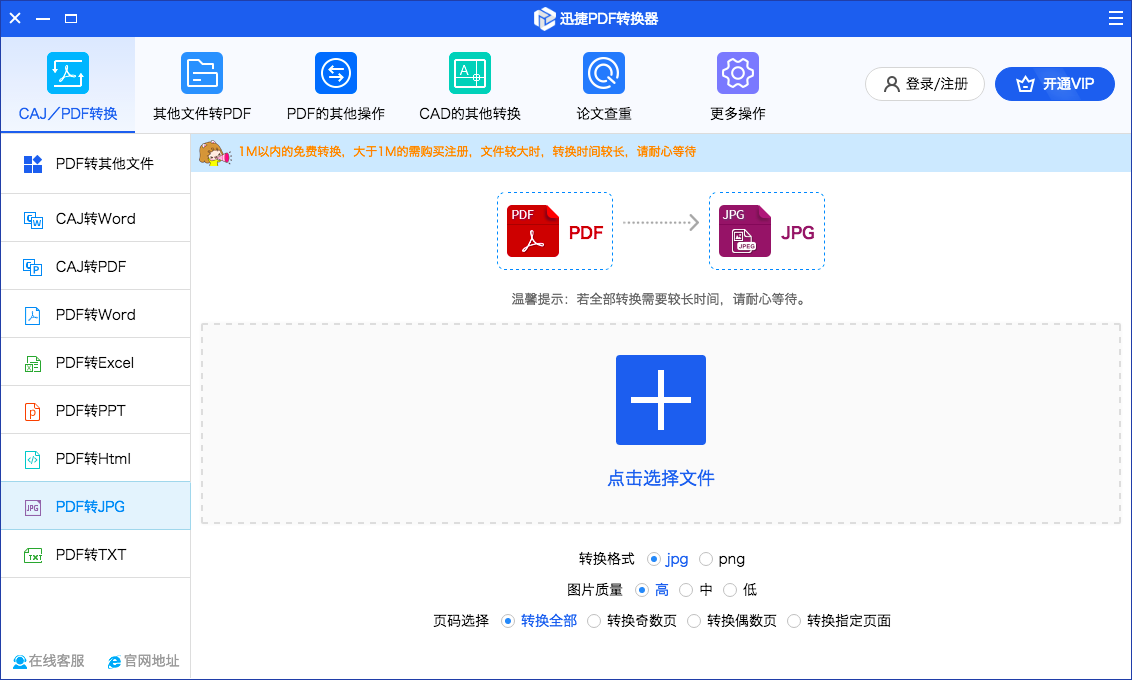Select CAJ转PDF in the sidebar
Screen dimensions: 1132x680
click(95, 266)
